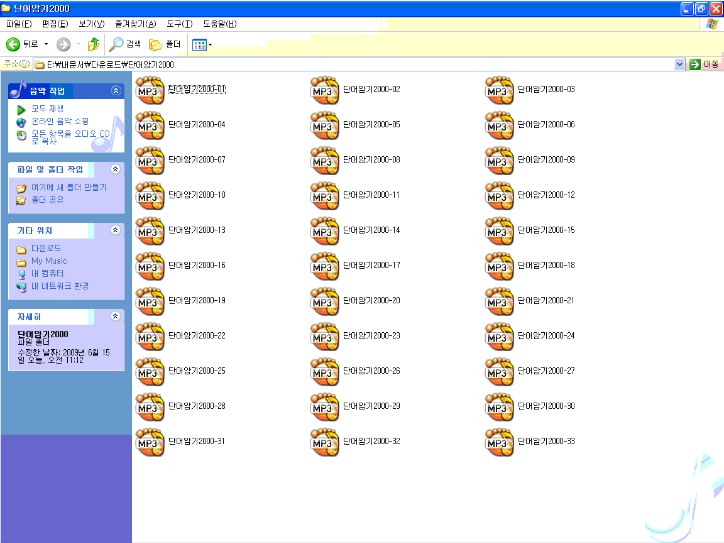Select MP3 file 단어암기2000-18
This screenshot has height=543, width=724.
pyautogui.click(x=530, y=266)
